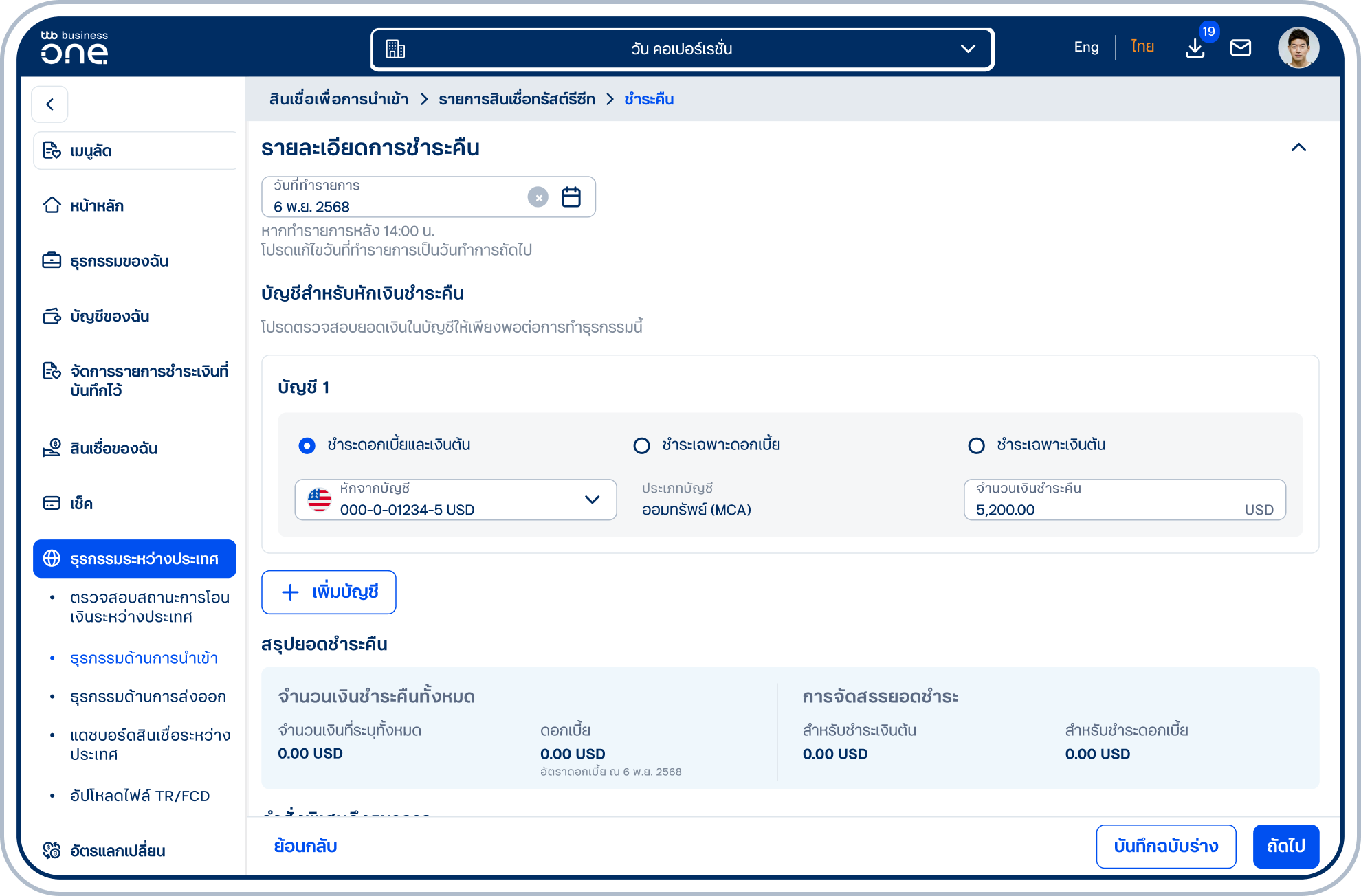
Task: Click ออมทรัพย์ (MCA) account type text
Action: click(696, 510)
